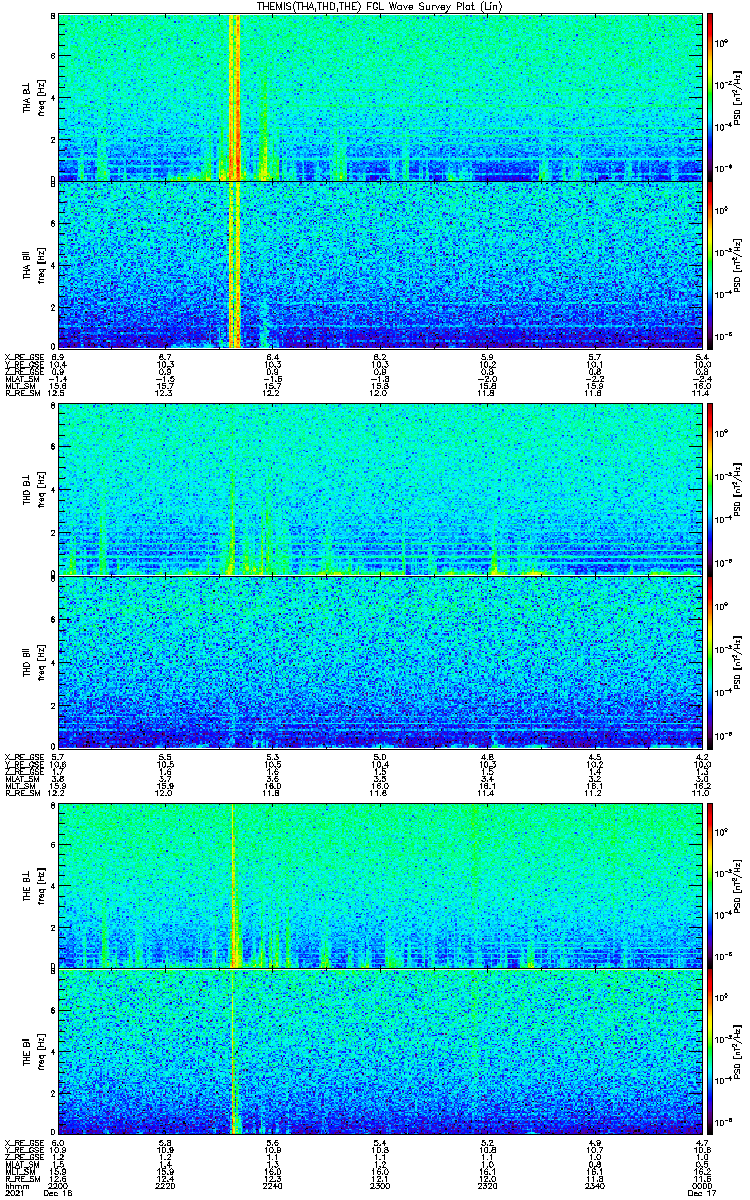Click the THA B-parallel PSD color bar
The width and height of the screenshot is (750, 1200).
coord(711,265)
